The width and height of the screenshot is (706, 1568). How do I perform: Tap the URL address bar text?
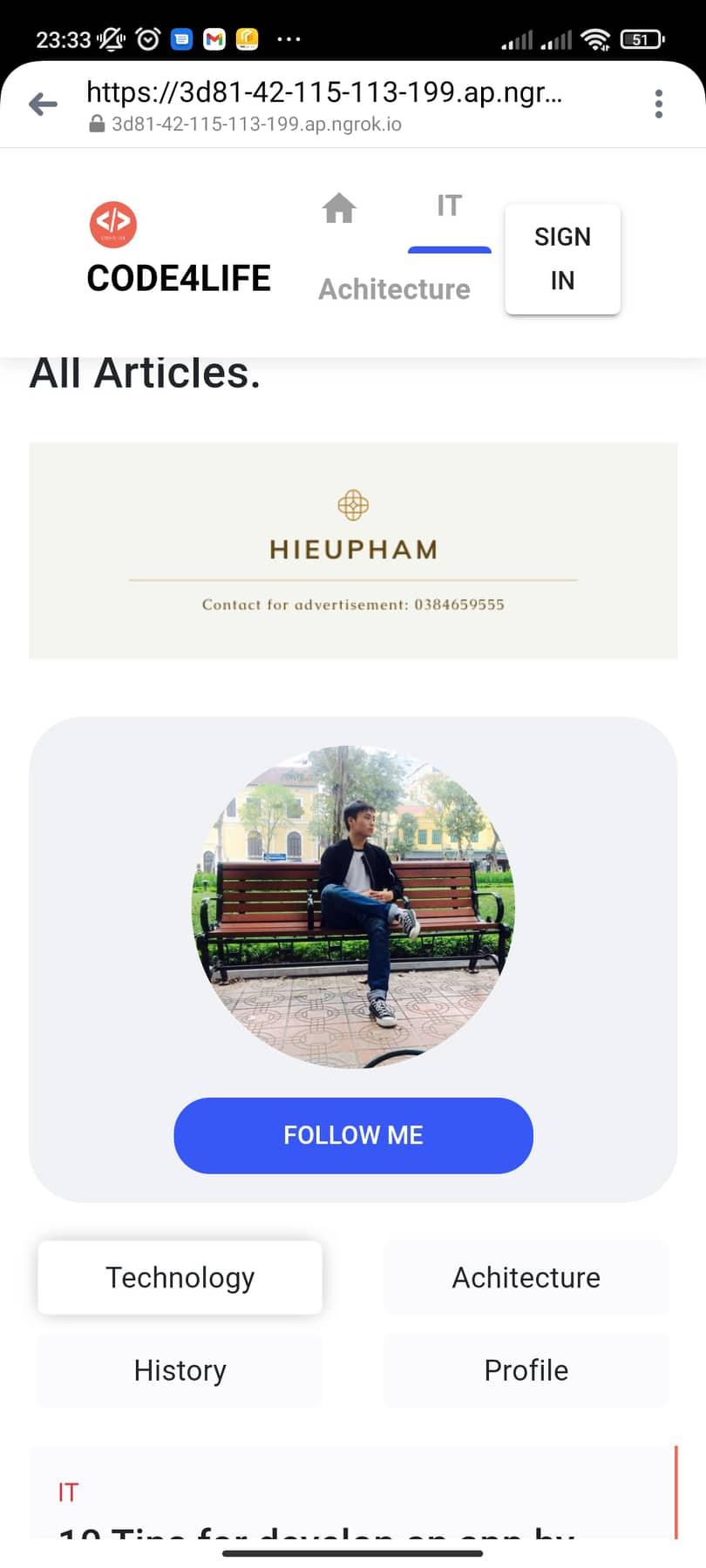[x=324, y=91]
